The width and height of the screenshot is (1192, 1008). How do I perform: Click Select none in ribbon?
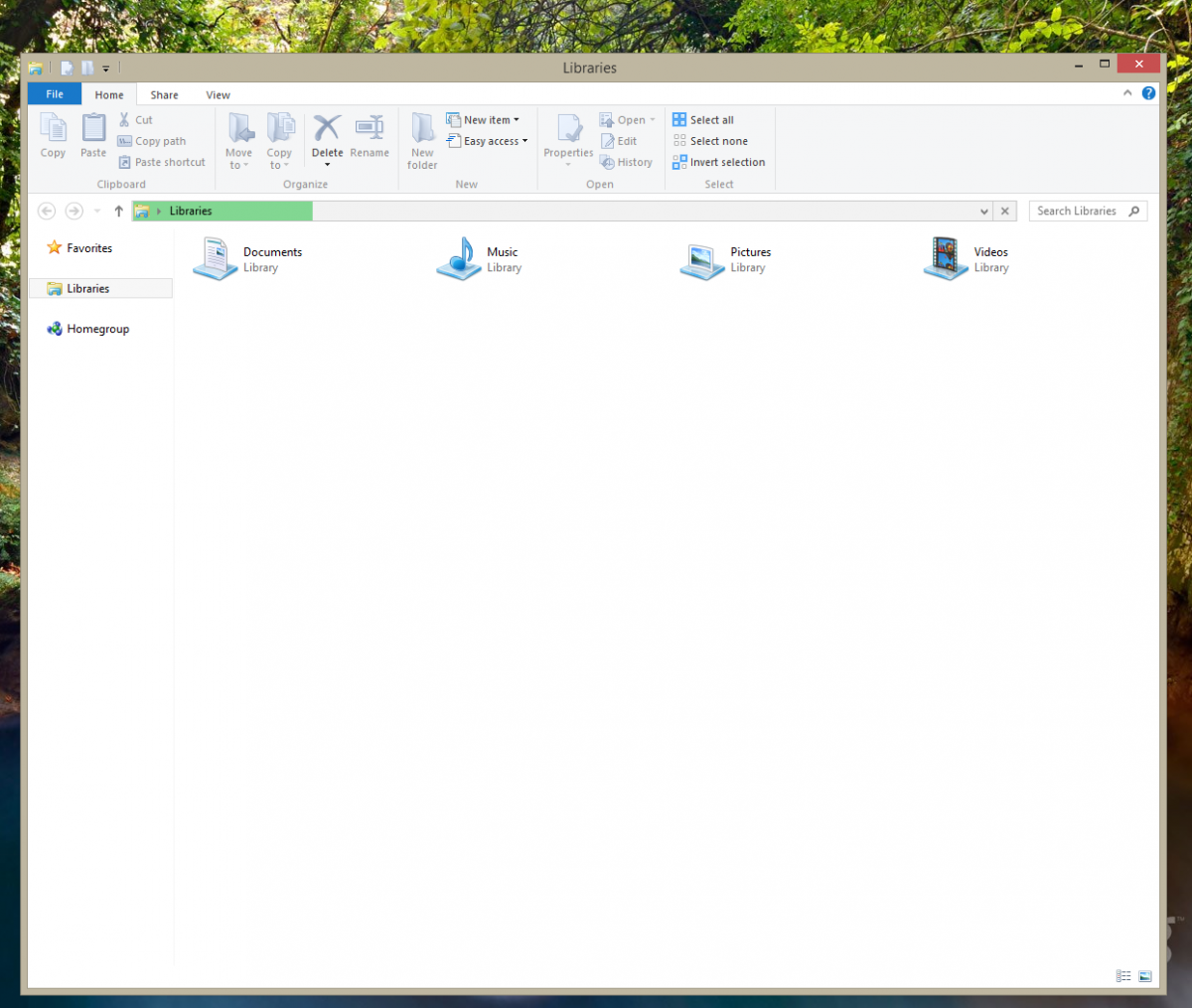710,141
